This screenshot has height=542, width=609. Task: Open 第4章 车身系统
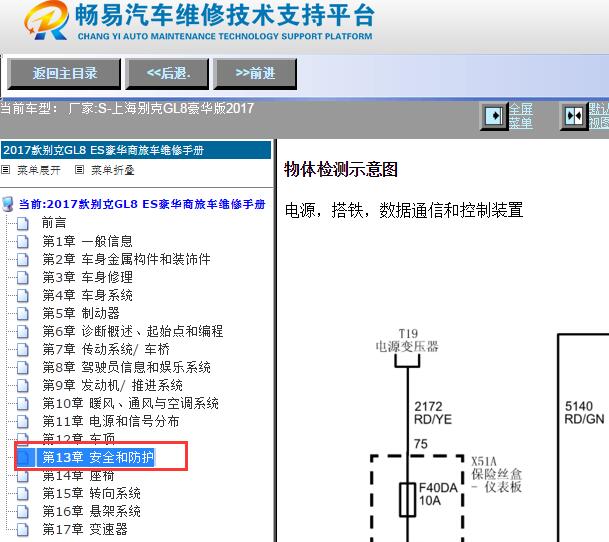(87, 295)
